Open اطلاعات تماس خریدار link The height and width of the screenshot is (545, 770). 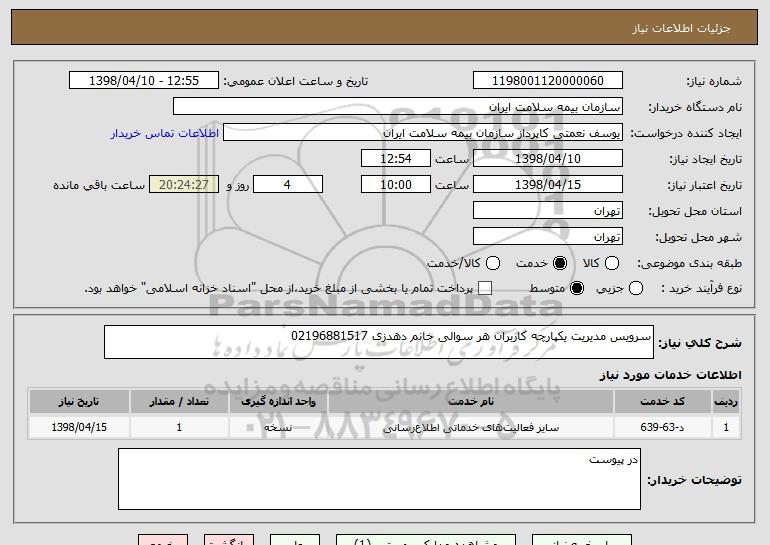(165, 134)
